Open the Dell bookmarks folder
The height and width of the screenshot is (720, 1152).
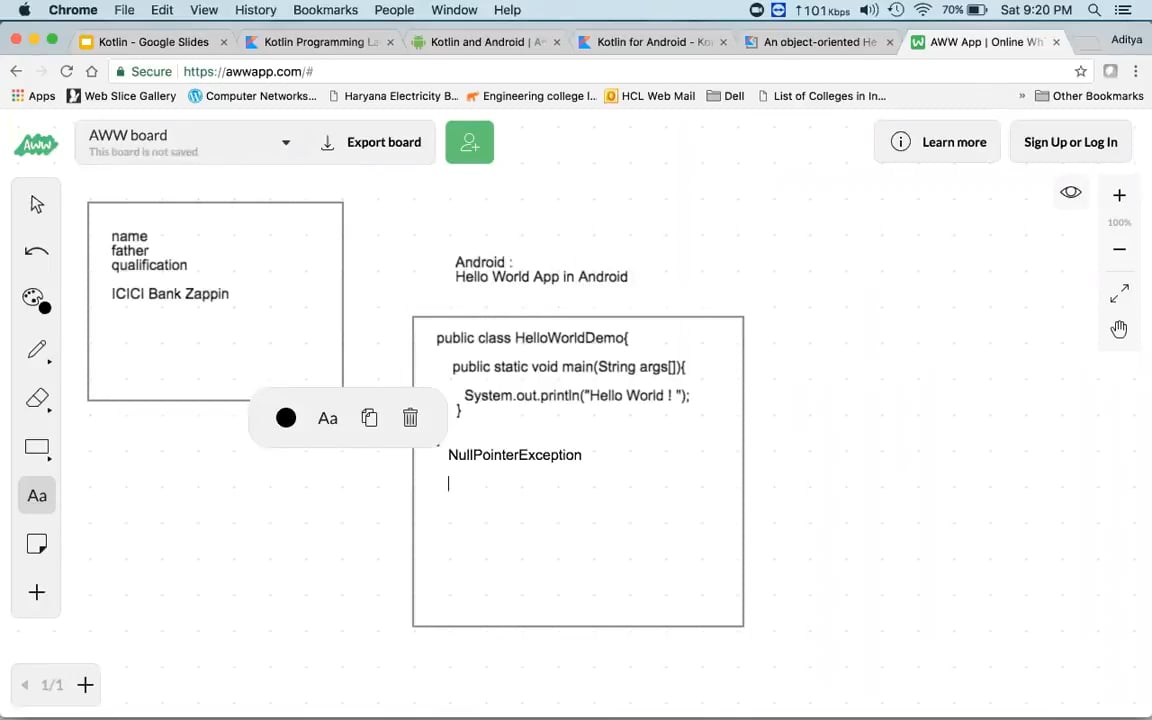[725, 96]
